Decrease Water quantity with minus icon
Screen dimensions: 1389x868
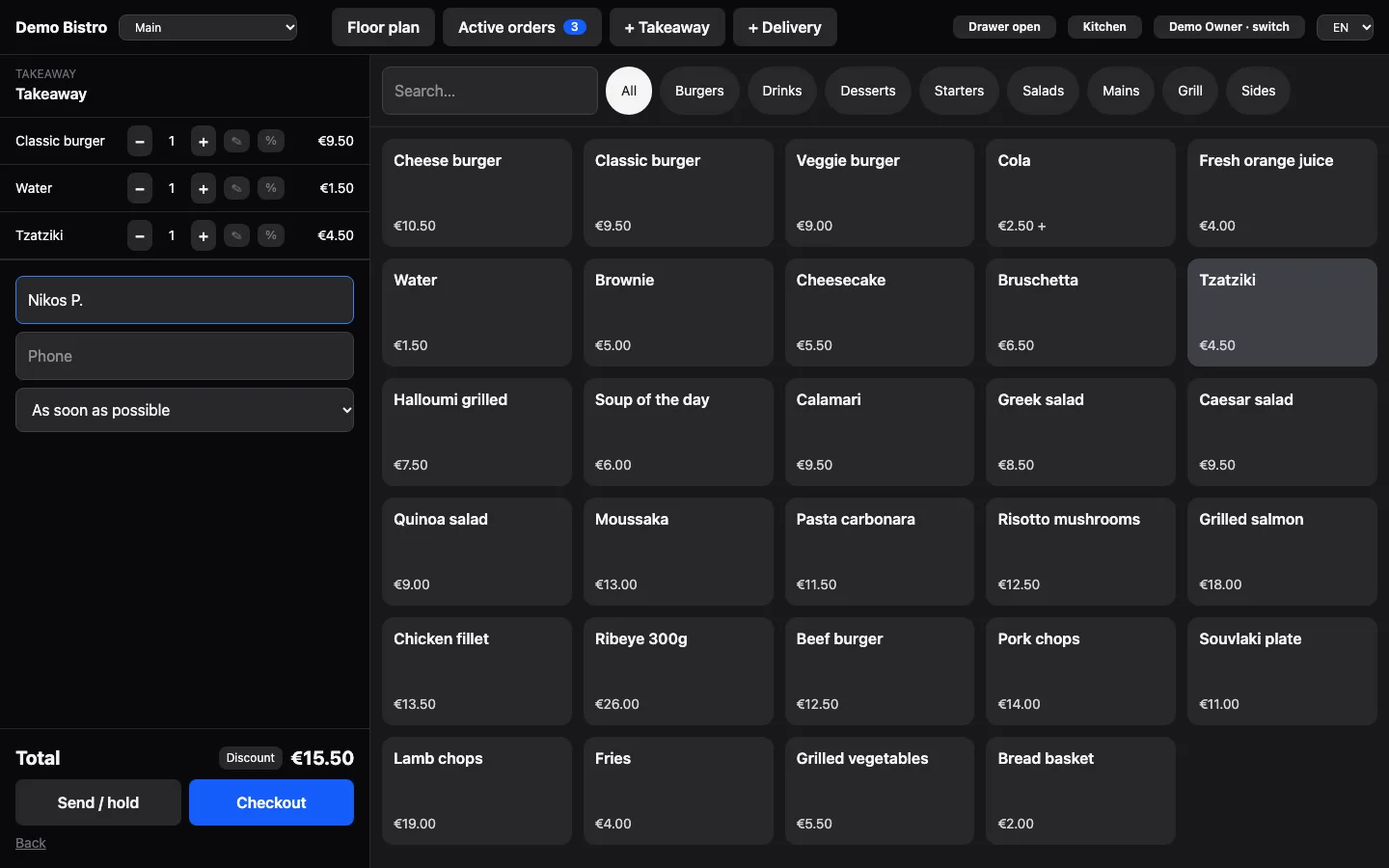(x=140, y=188)
